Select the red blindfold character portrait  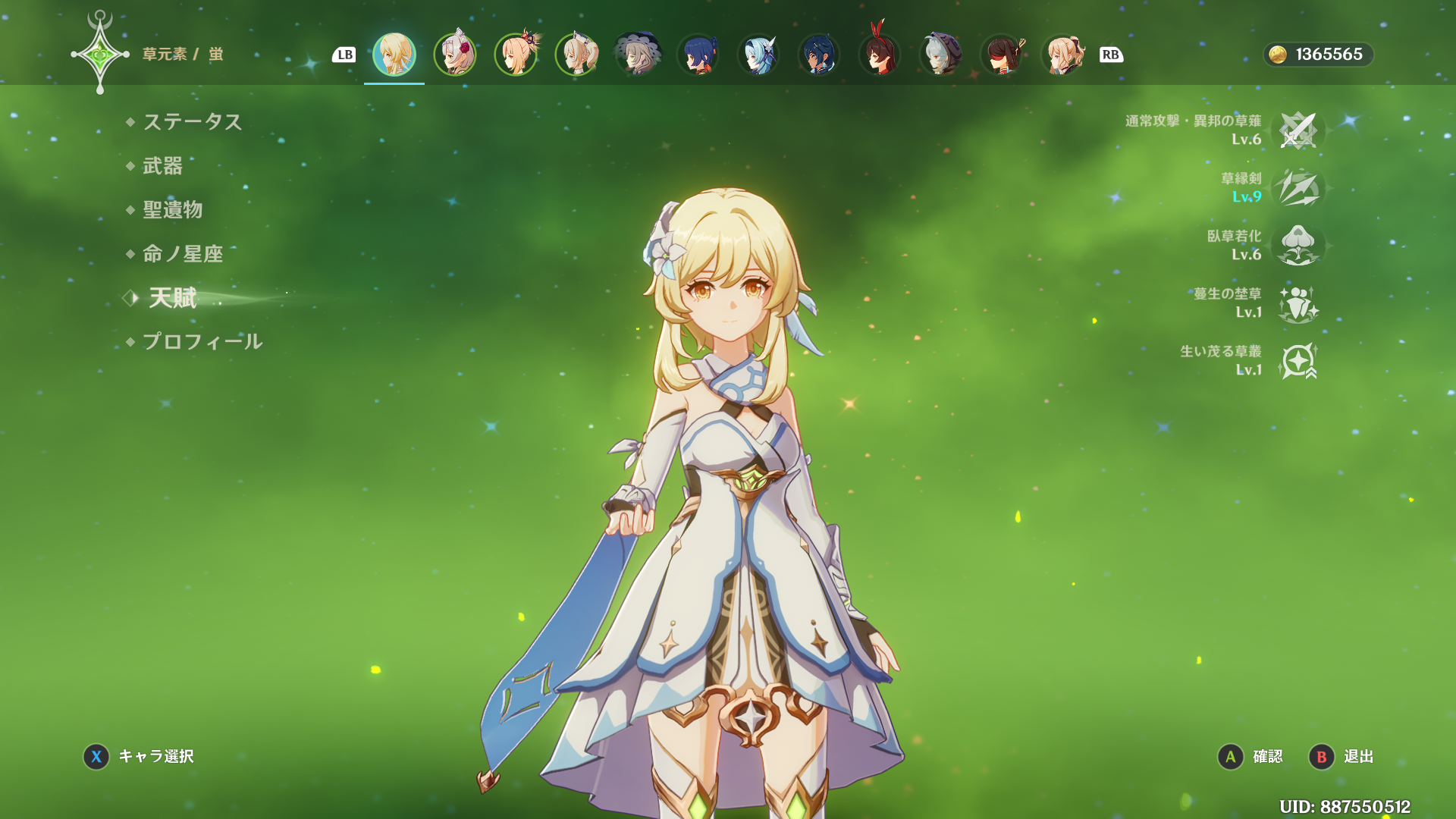click(x=1003, y=55)
